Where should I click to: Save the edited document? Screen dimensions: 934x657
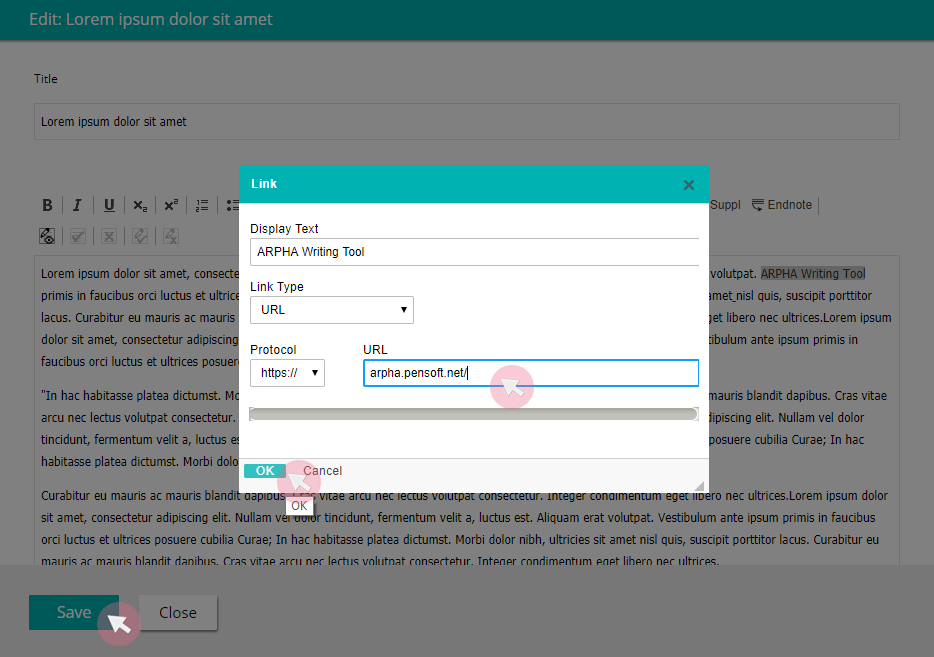click(x=74, y=612)
